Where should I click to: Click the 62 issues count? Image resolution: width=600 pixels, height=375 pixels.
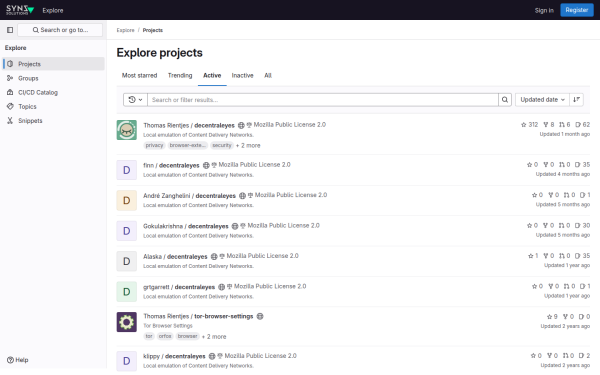click(x=582, y=125)
